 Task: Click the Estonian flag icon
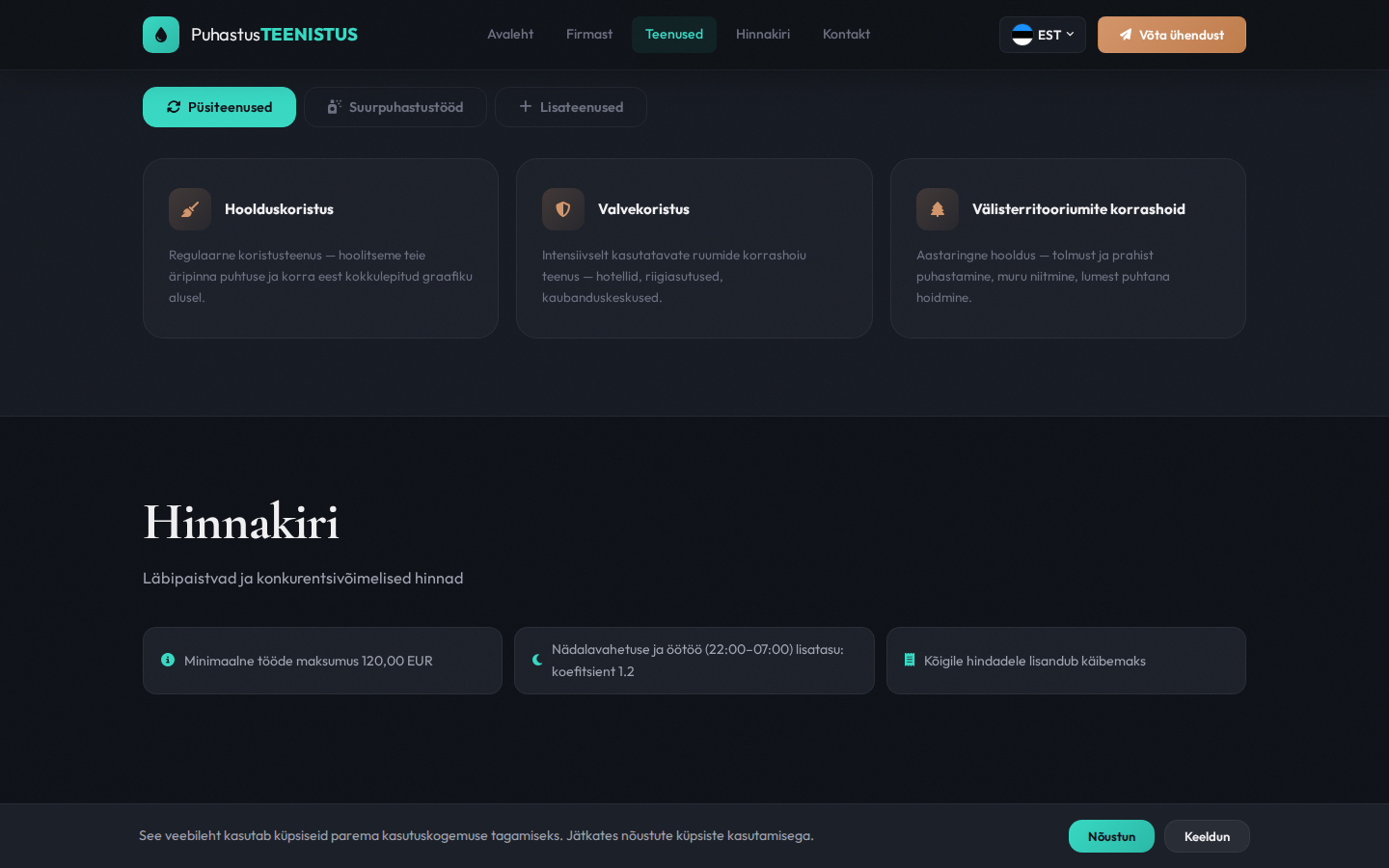pos(1022,35)
